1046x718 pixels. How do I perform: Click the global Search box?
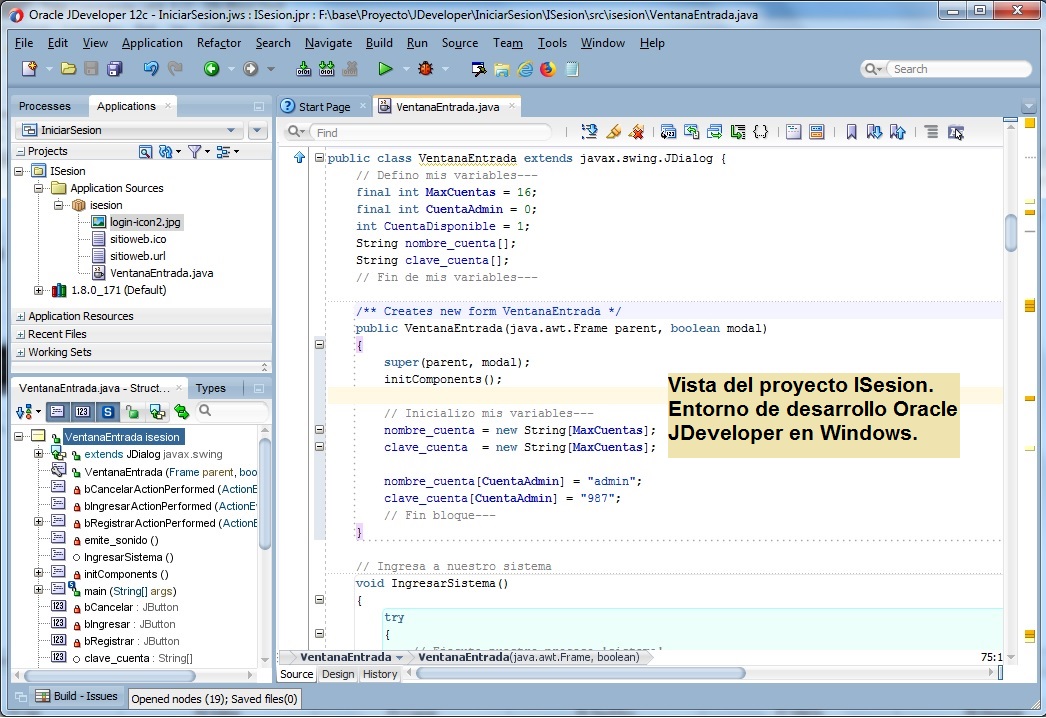pyautogui.click(x=961, y=69)
